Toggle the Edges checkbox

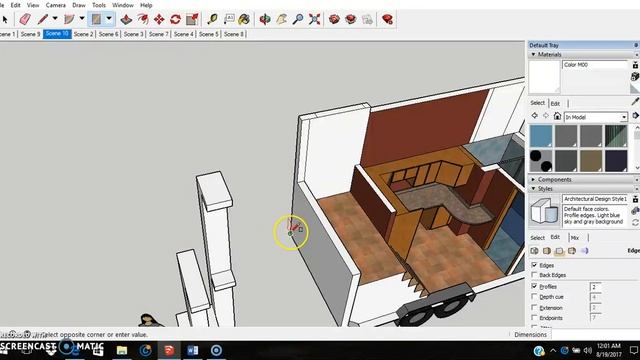pyautogui.click(x=534, y=265)
